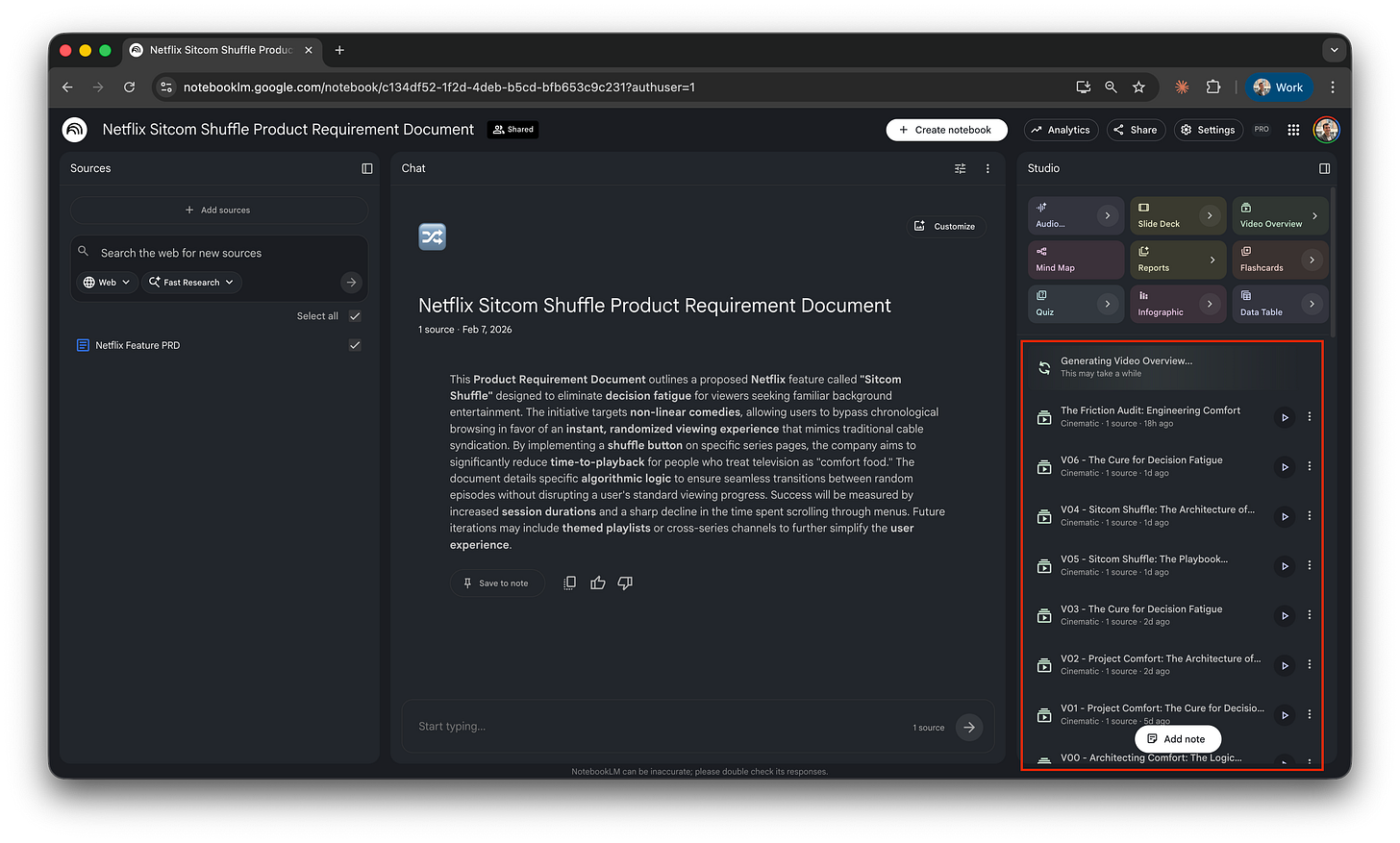Click Add note button
This screenshot has width=1400, height=843.
point(1177,739)
